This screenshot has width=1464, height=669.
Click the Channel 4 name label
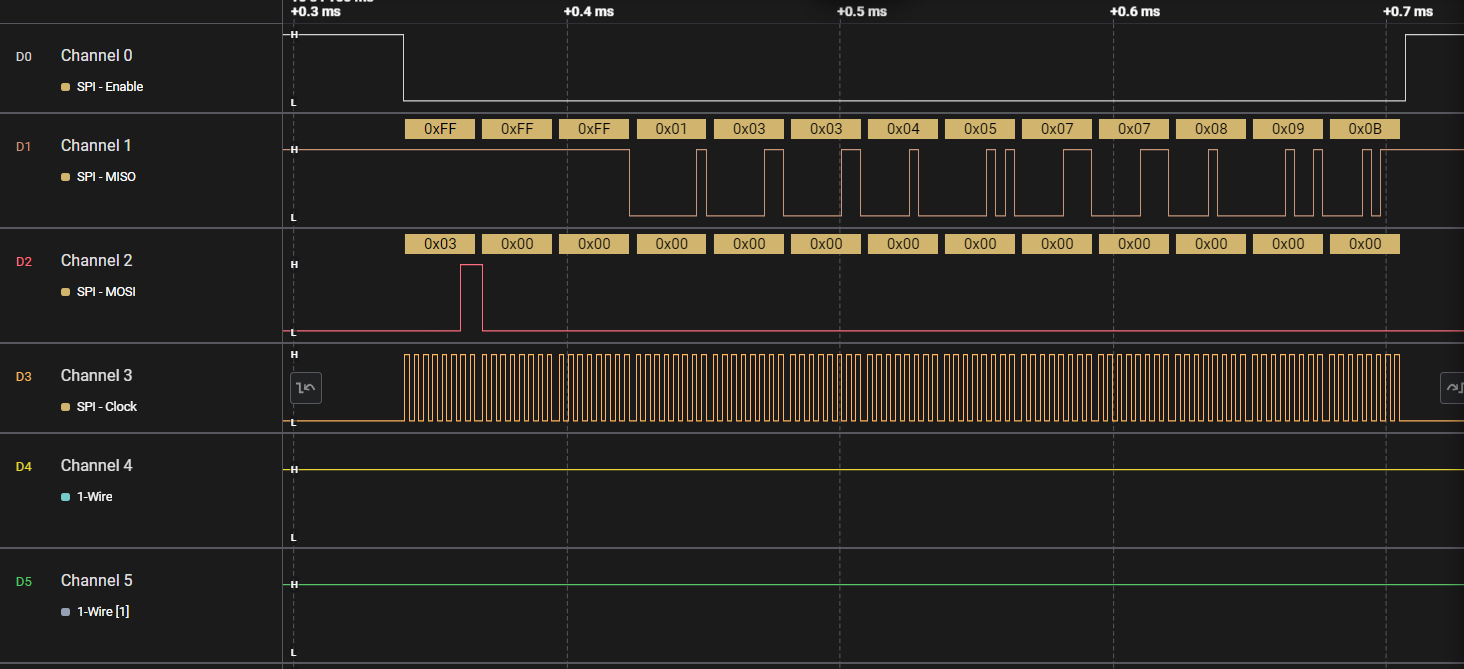96,465
